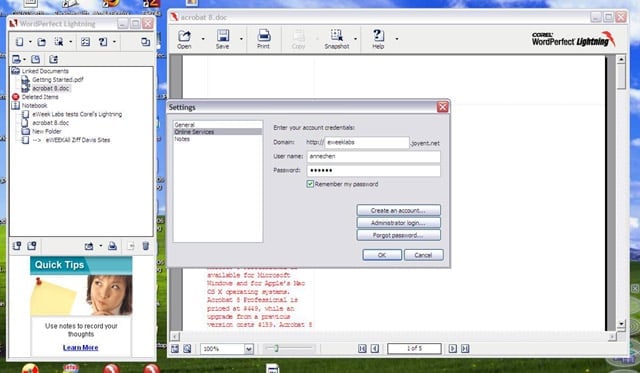The width and height of the screenshot is (640, 373).
Task: Expand the arrow next to the Open button
Action: click(x=203, y=39)
